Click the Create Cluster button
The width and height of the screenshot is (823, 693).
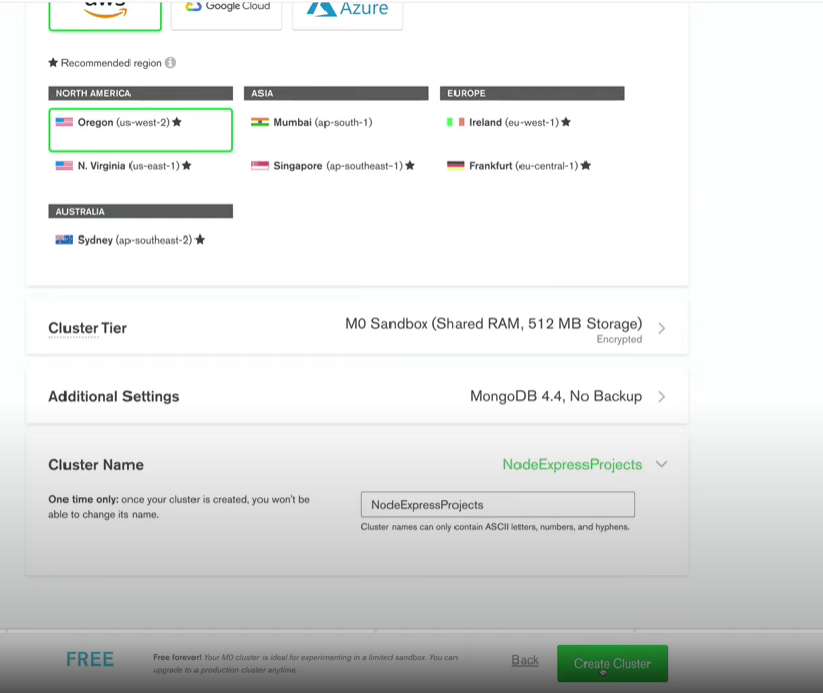pos(613,664)
